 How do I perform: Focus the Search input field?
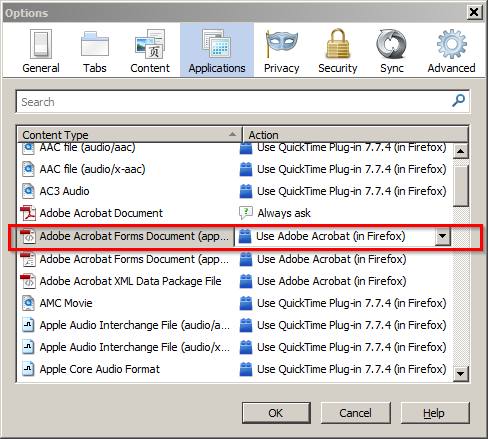point(243,101)
